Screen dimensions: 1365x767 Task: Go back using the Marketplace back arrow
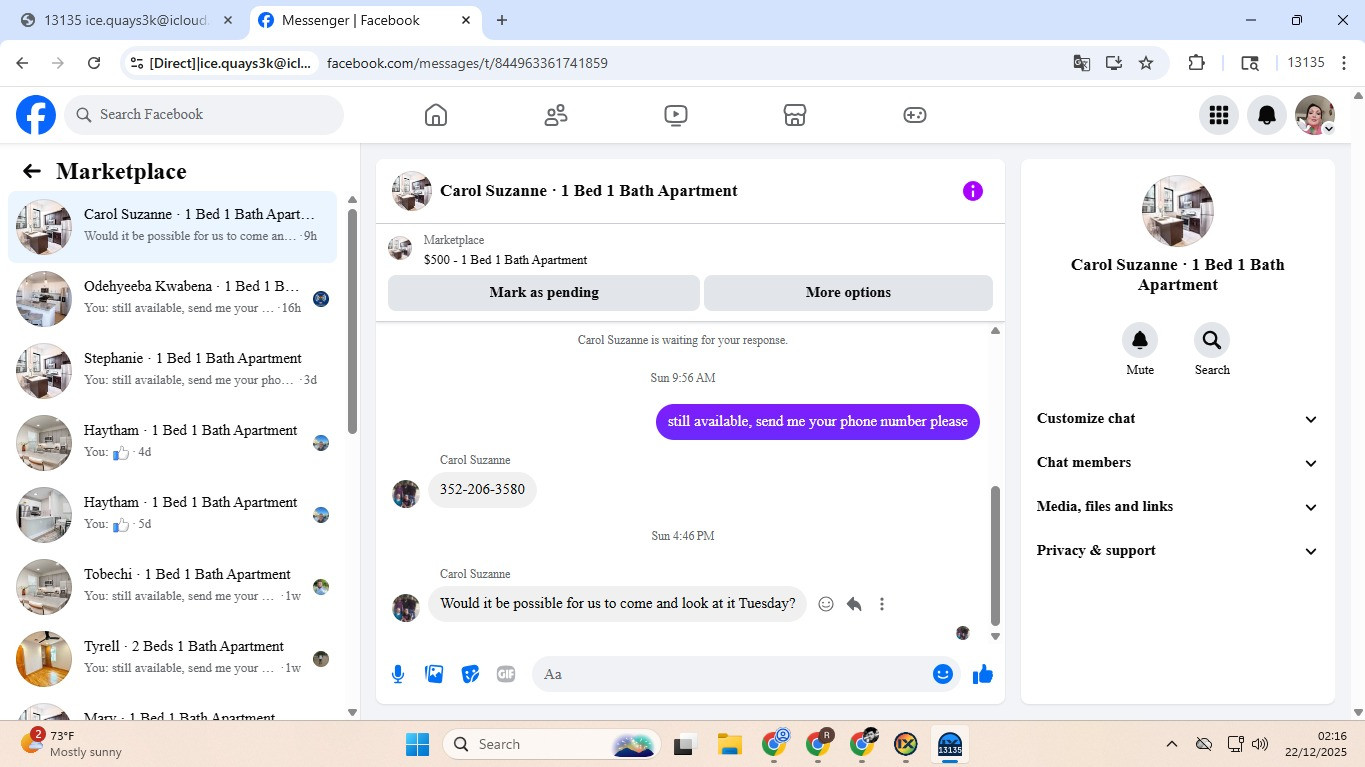click(x=32, y=171)
